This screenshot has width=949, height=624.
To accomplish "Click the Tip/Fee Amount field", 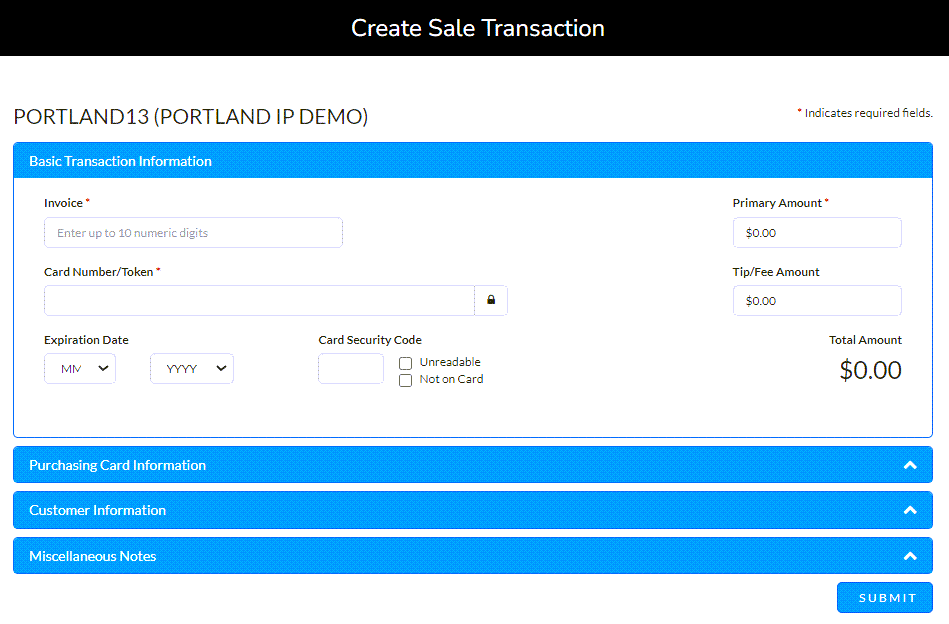I will 817,300.
